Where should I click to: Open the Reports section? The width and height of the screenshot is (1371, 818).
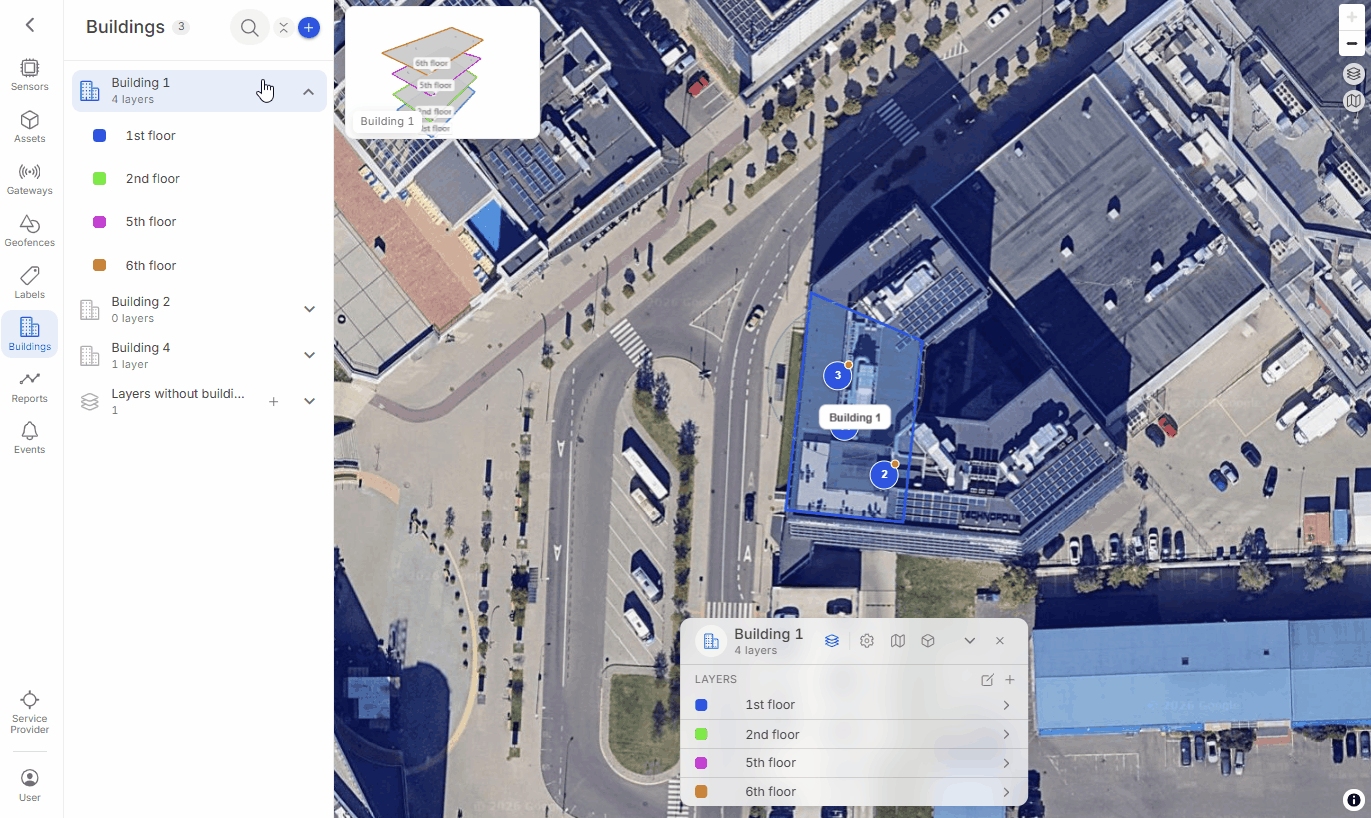[x=30, y=387]
